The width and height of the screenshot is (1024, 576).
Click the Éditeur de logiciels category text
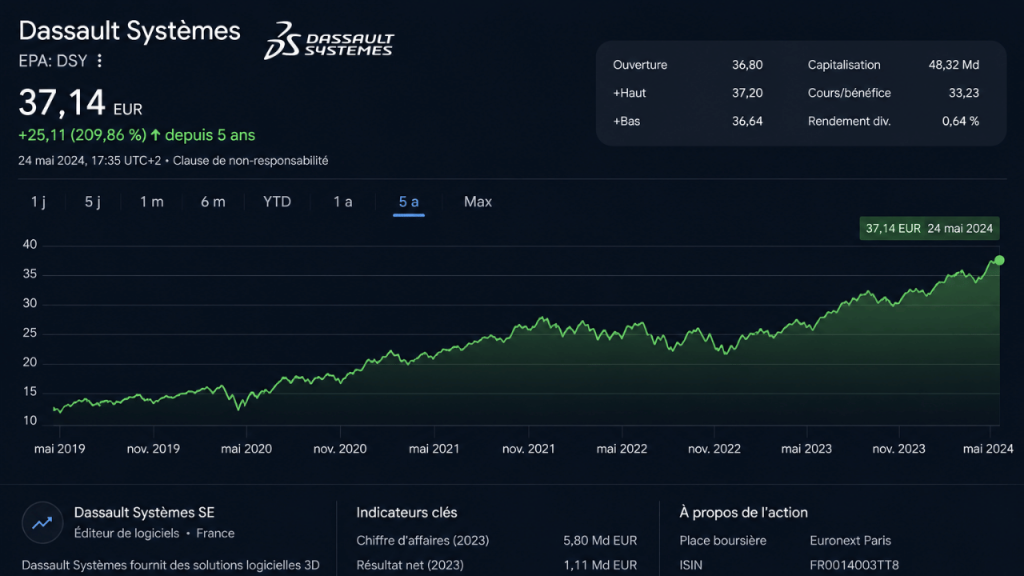[126, 534]
